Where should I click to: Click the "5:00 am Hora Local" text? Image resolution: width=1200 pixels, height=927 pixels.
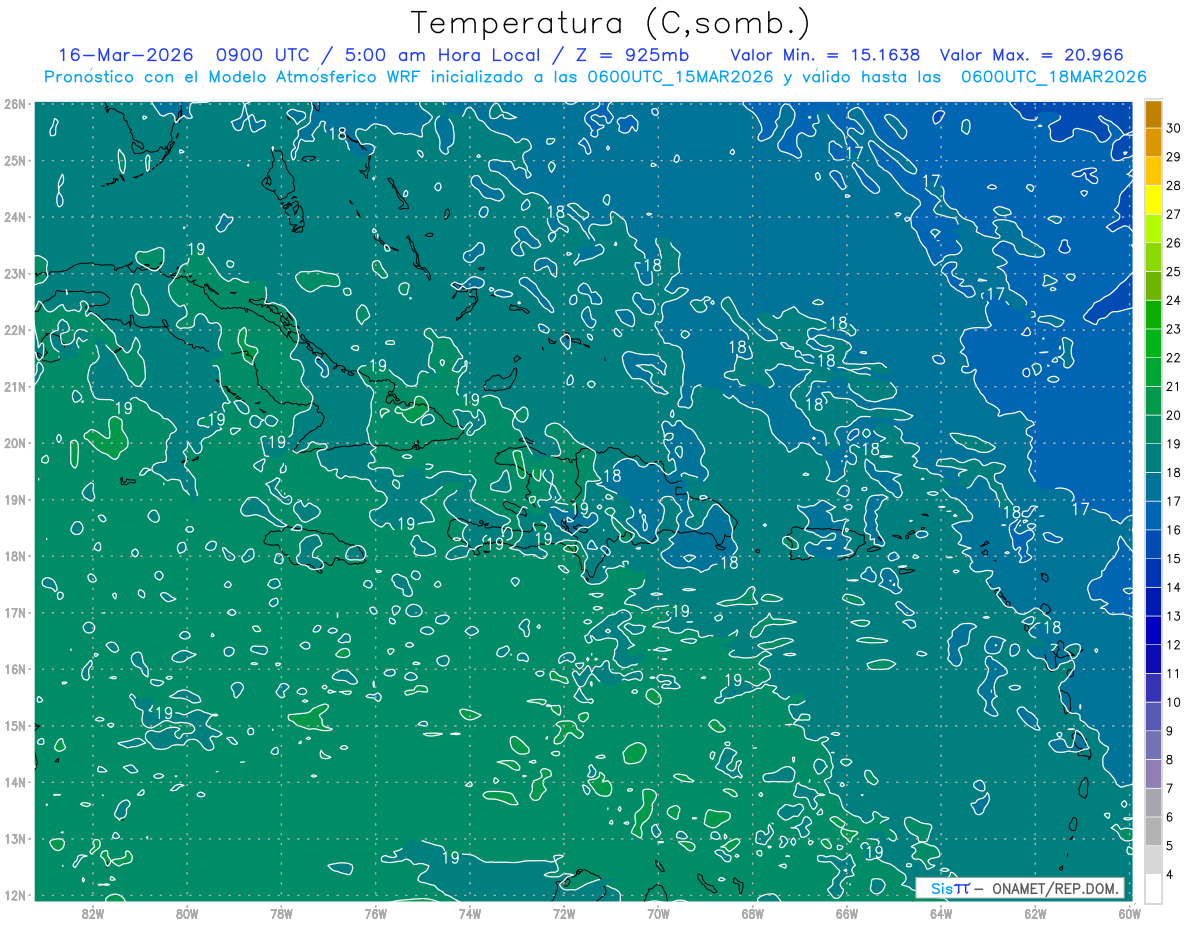(x=445, y=55)
